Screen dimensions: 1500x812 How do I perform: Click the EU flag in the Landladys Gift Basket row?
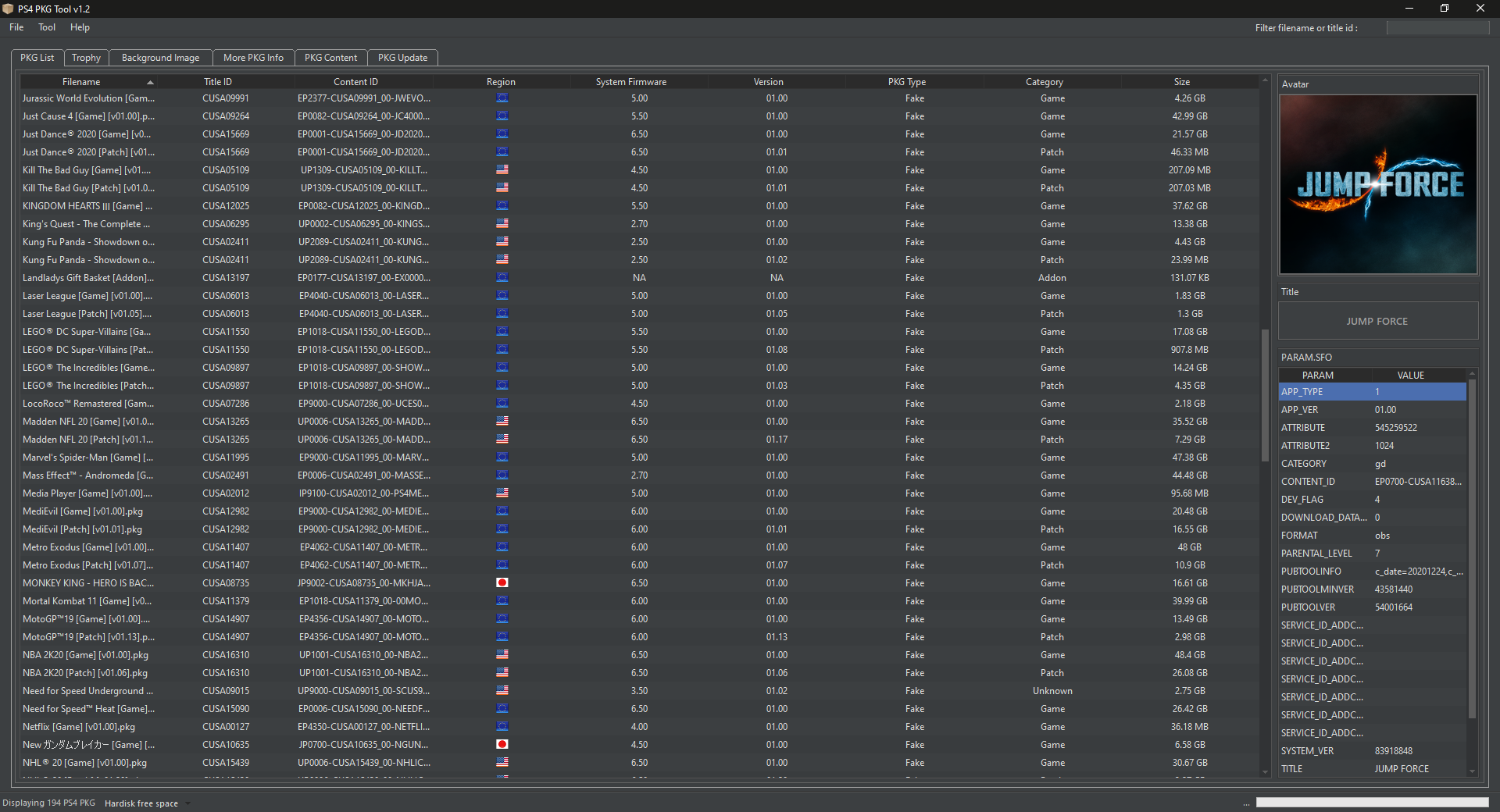tap(502, 277)
